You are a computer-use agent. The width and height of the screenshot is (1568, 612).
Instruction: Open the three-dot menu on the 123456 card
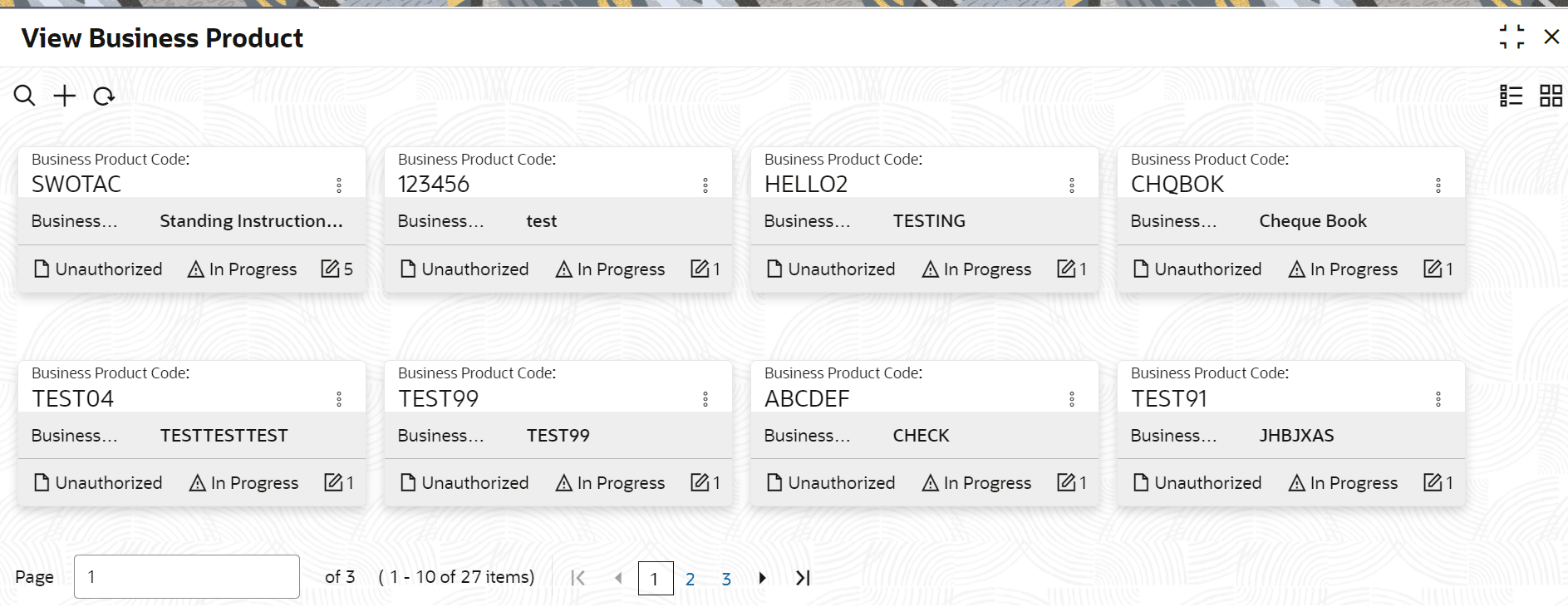[x=705, y=185]
